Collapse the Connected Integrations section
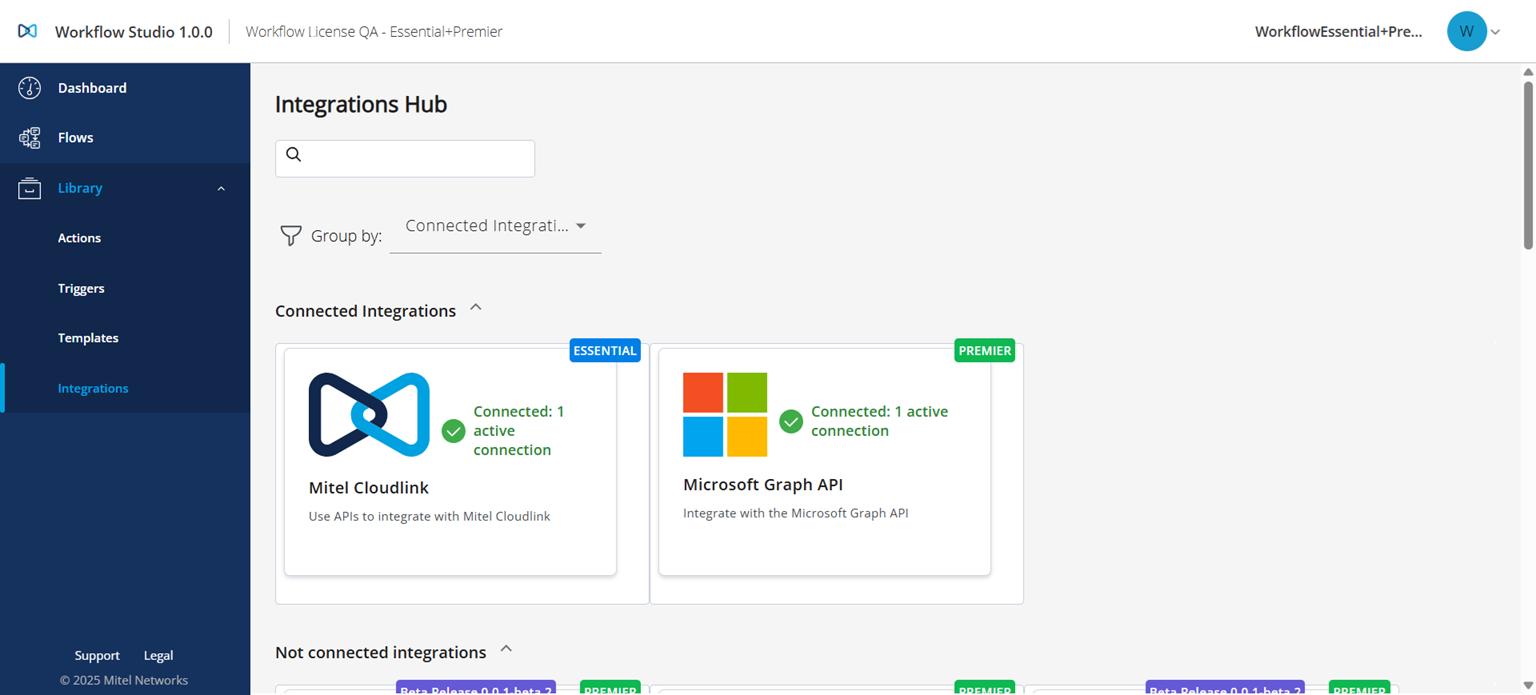Image resolution: width=1536 pixels, height=695 pixels. [476, 307]
